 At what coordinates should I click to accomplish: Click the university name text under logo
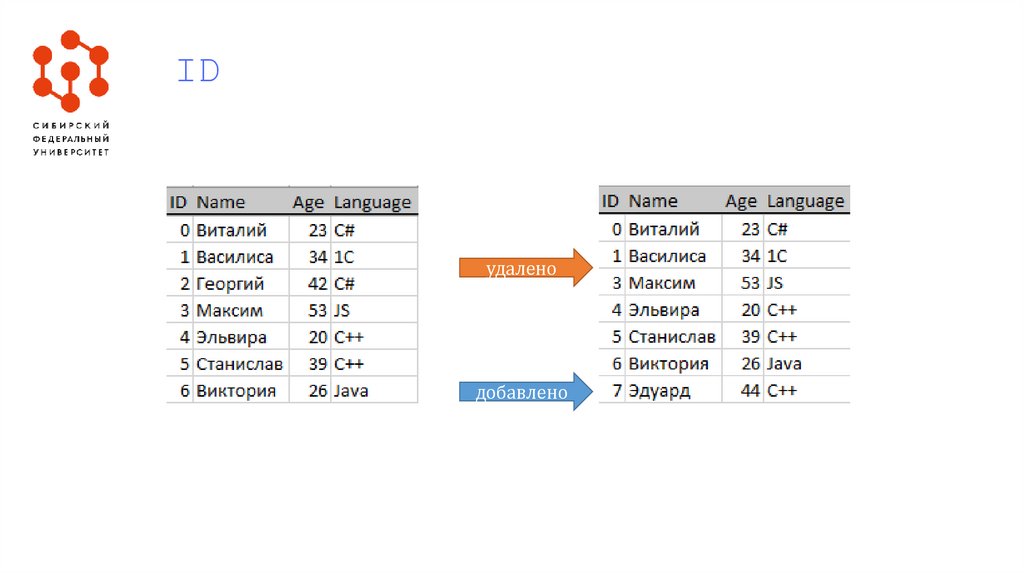[x=70, y=137]
